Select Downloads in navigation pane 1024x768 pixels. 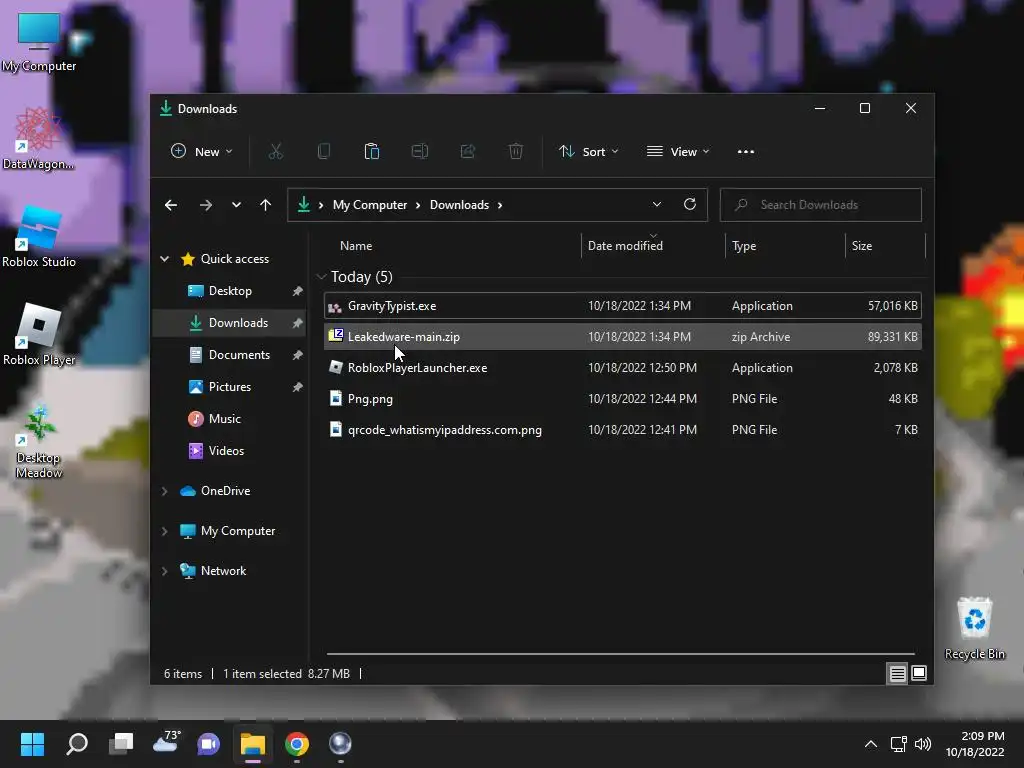[229, 323]
